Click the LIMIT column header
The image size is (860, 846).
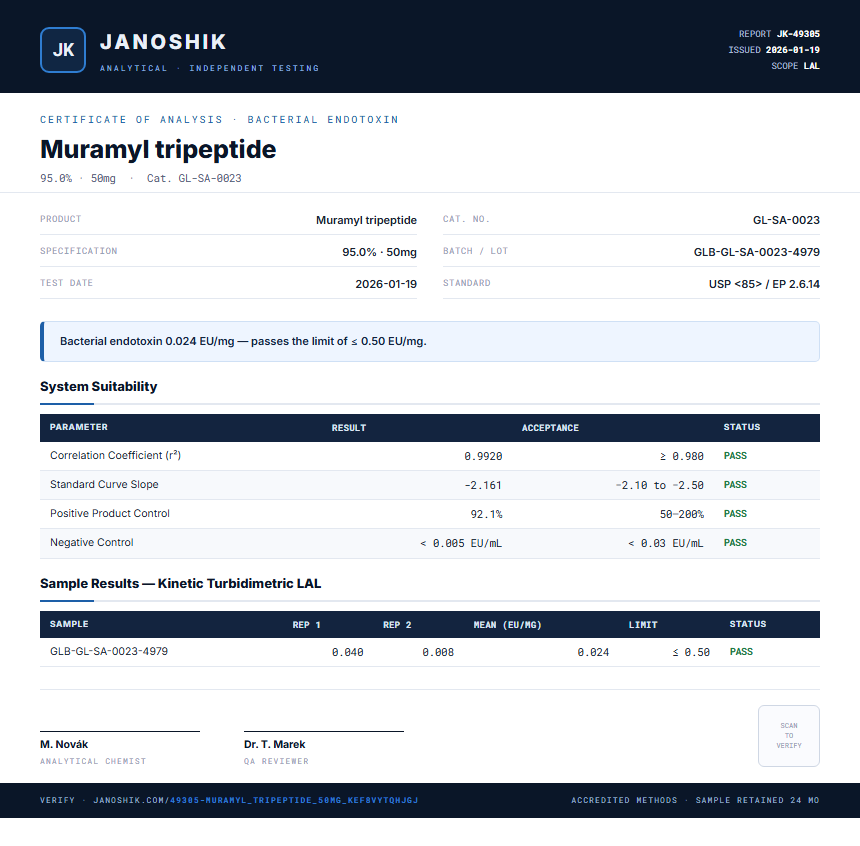point(643,624)
